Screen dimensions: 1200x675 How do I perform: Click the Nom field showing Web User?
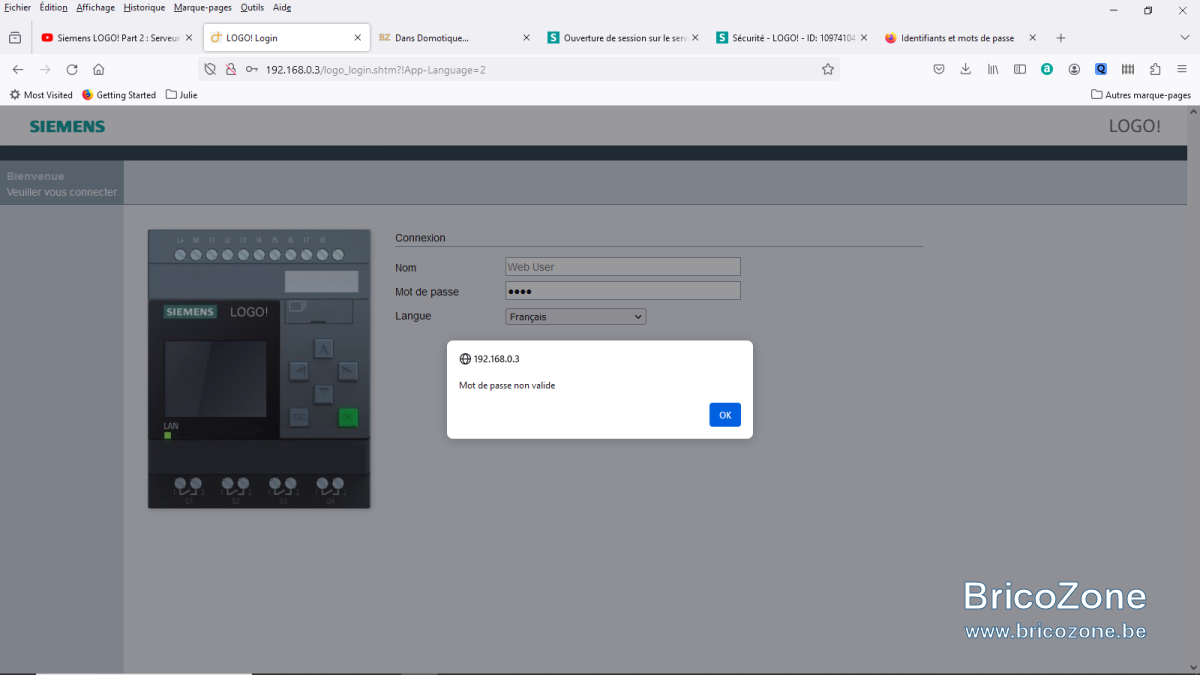623,267
